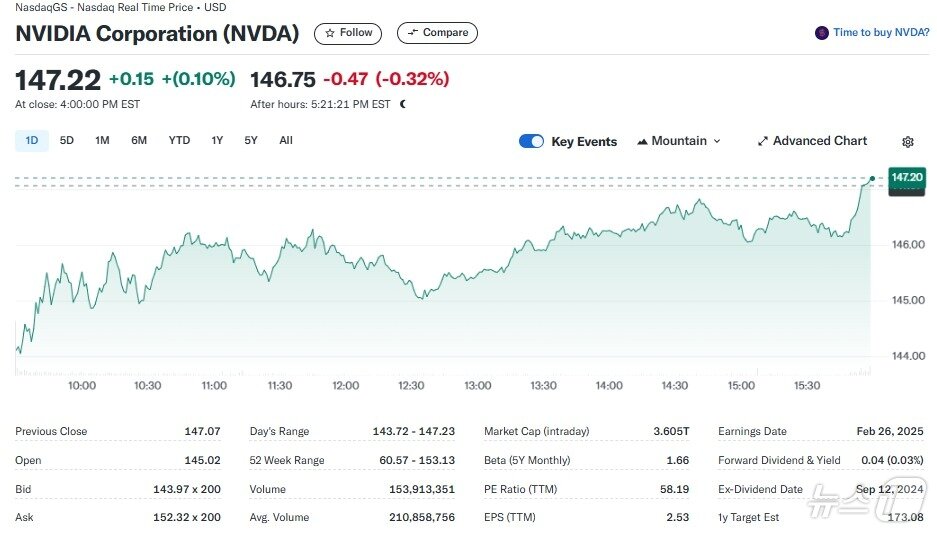Select the 1D time range tab
Viewport: 937px width, 534px height.
point(31,141)
